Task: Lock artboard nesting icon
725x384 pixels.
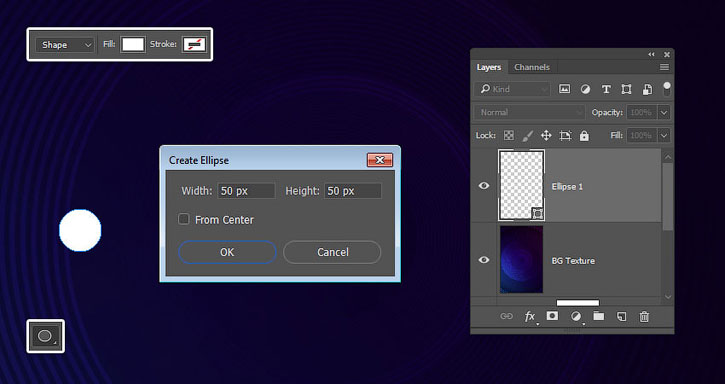Action: 565,136
